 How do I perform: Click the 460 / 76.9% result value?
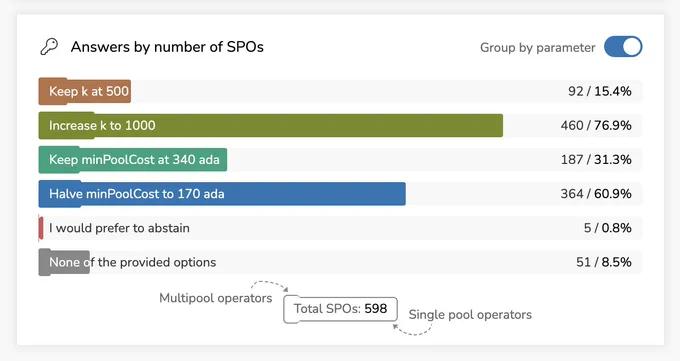(596, 125)
